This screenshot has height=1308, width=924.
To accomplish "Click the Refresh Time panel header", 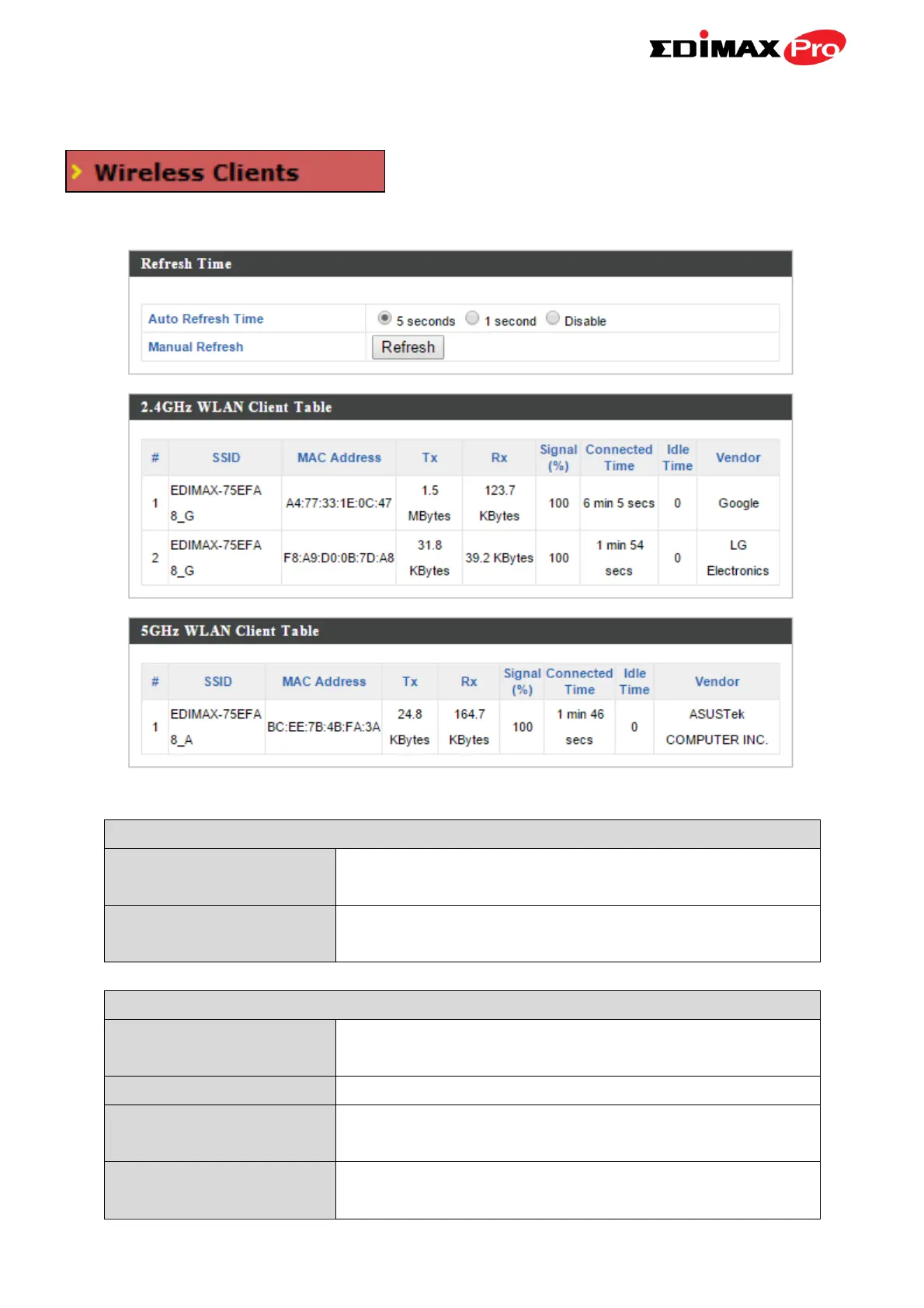I will coord(460,264).
